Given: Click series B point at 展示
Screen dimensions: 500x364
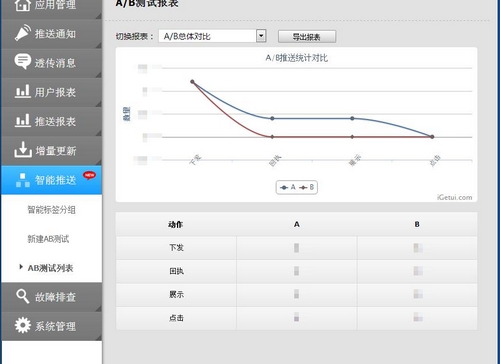Looking at the screenshot, I should point(352,137).
